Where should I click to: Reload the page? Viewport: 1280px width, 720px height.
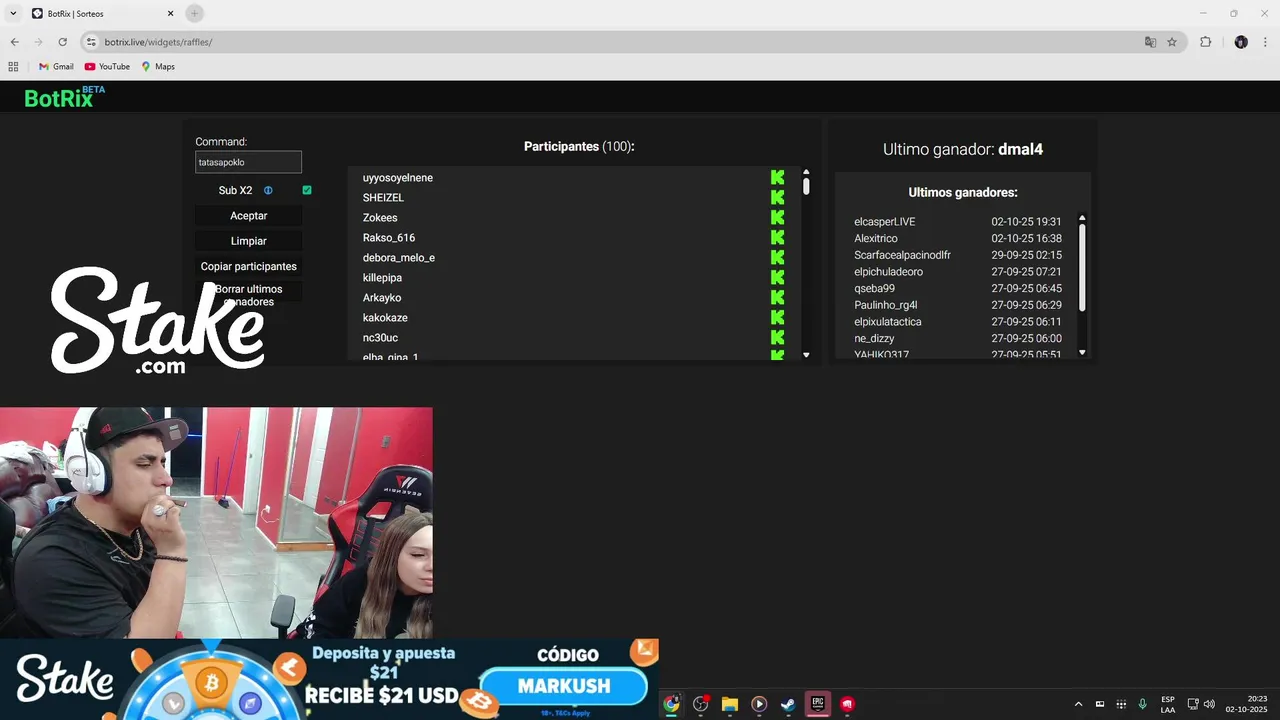pos(62,42)
